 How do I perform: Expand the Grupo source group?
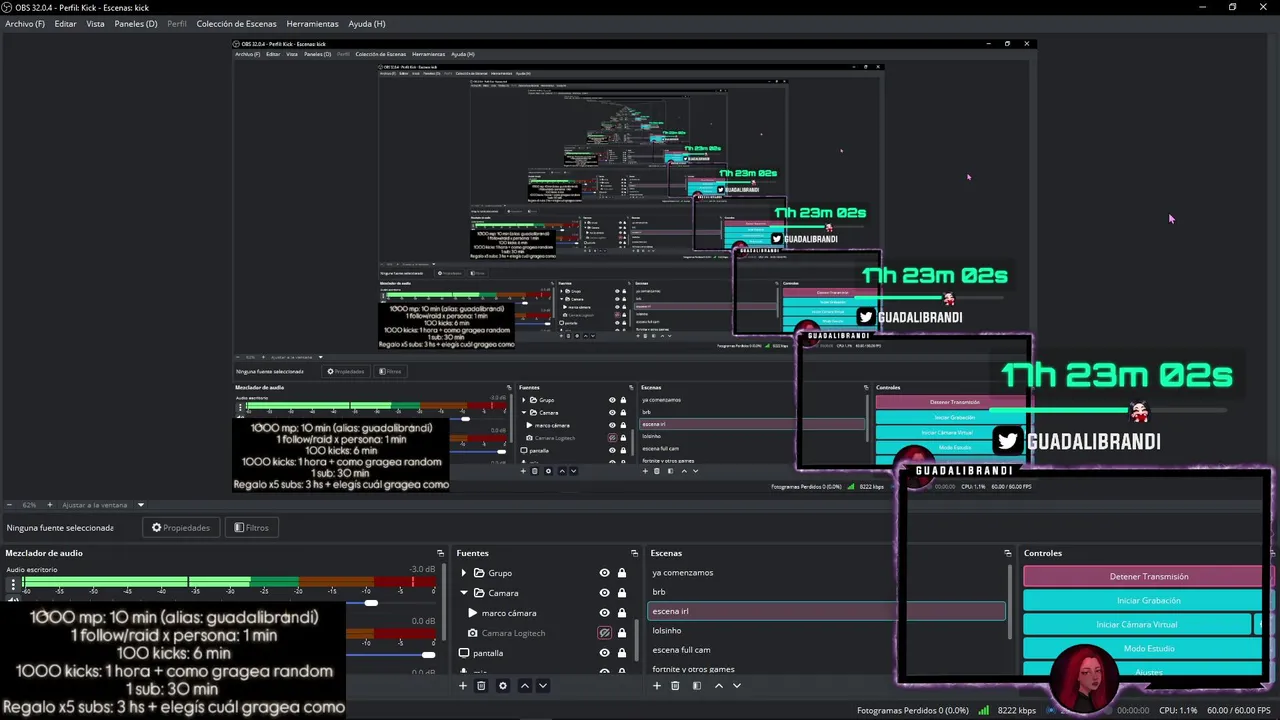(x=463, y=573)
